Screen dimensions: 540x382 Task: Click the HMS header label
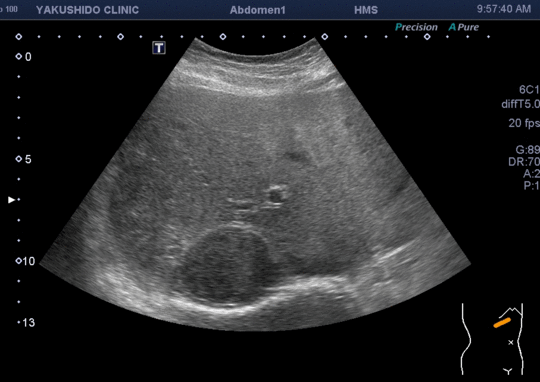366,10
